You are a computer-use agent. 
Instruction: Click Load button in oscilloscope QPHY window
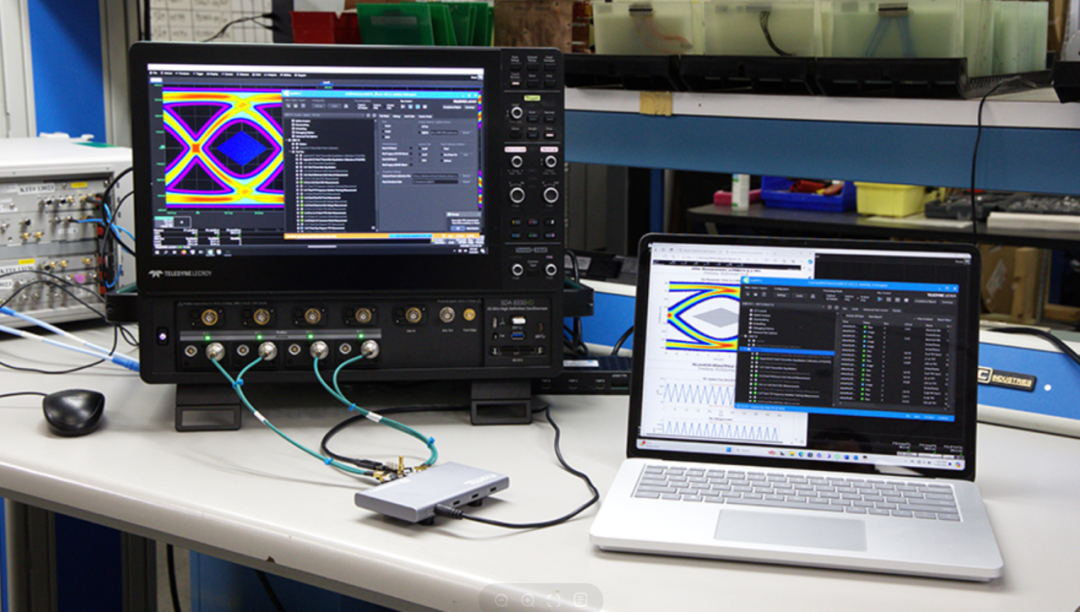[334, 106]
